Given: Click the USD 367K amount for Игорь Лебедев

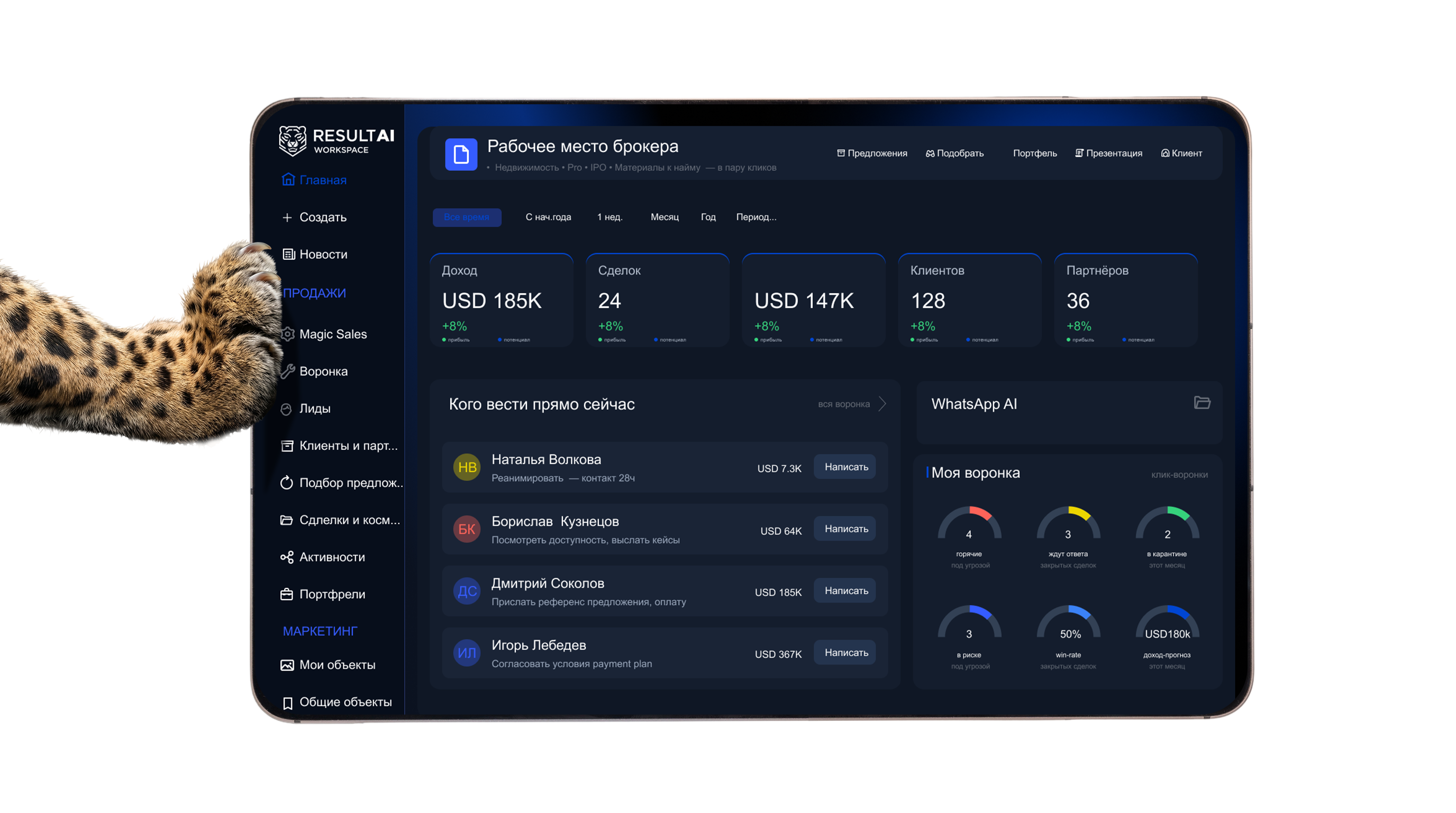Looking at the screenshot, I should [x=778, y=655].
